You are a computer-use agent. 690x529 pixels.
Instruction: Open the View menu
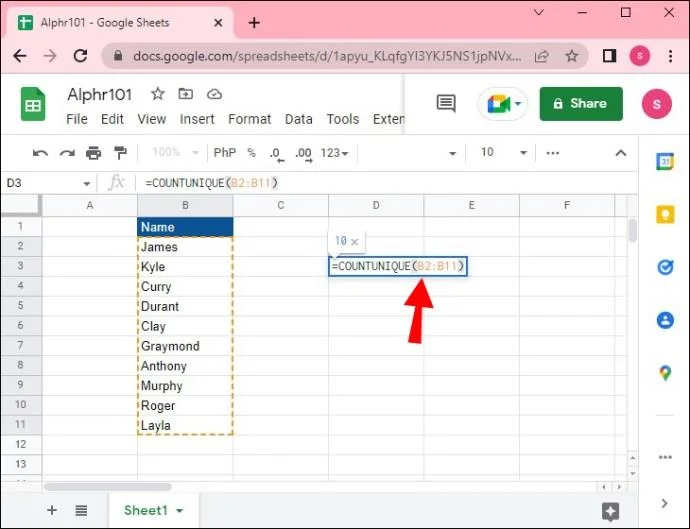tap(152, 119)
